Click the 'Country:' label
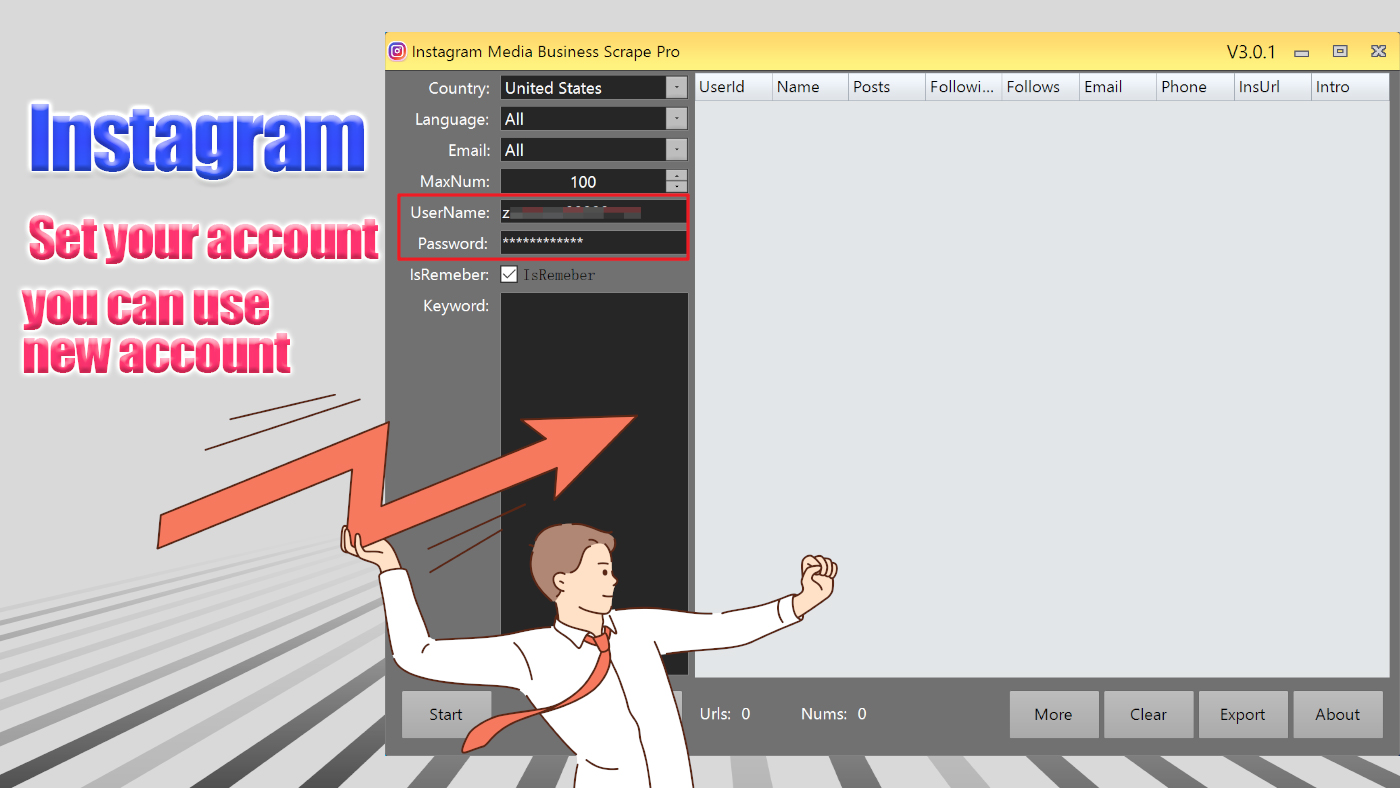The image size is (1400, 788). [459, 88]
